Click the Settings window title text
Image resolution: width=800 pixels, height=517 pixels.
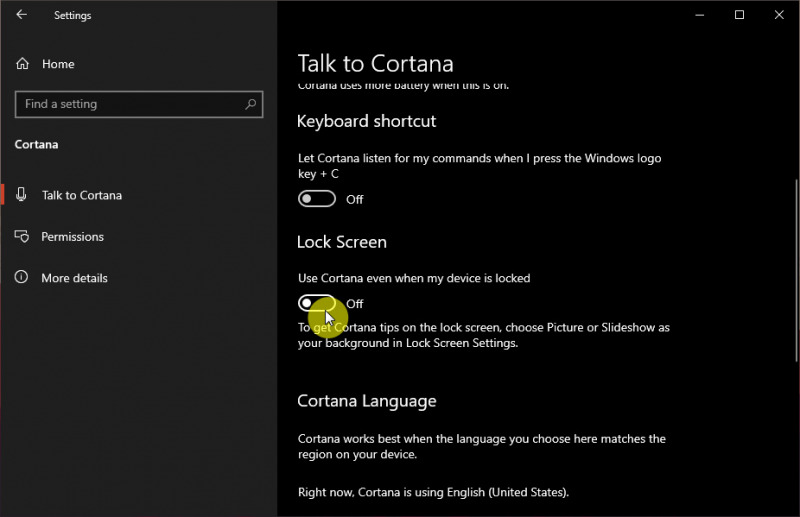click(72, 15)
